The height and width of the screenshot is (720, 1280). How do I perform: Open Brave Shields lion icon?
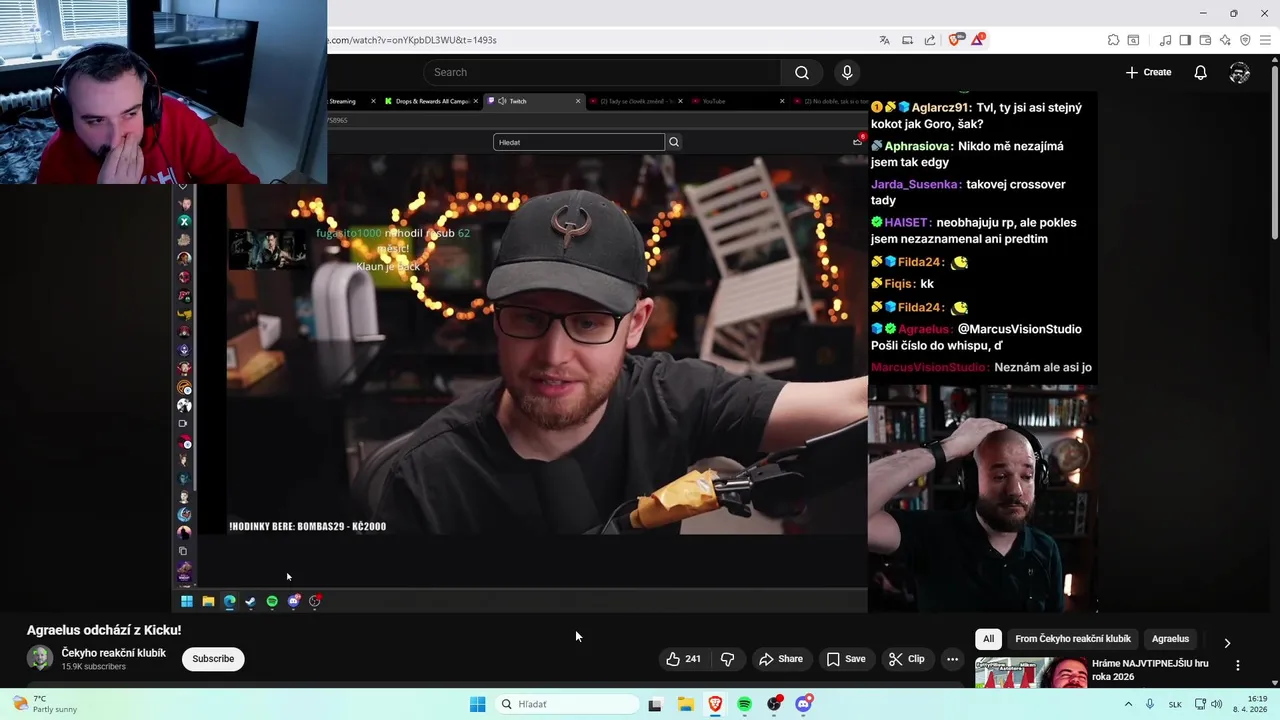pyautogui.click(x=954, y=40)
